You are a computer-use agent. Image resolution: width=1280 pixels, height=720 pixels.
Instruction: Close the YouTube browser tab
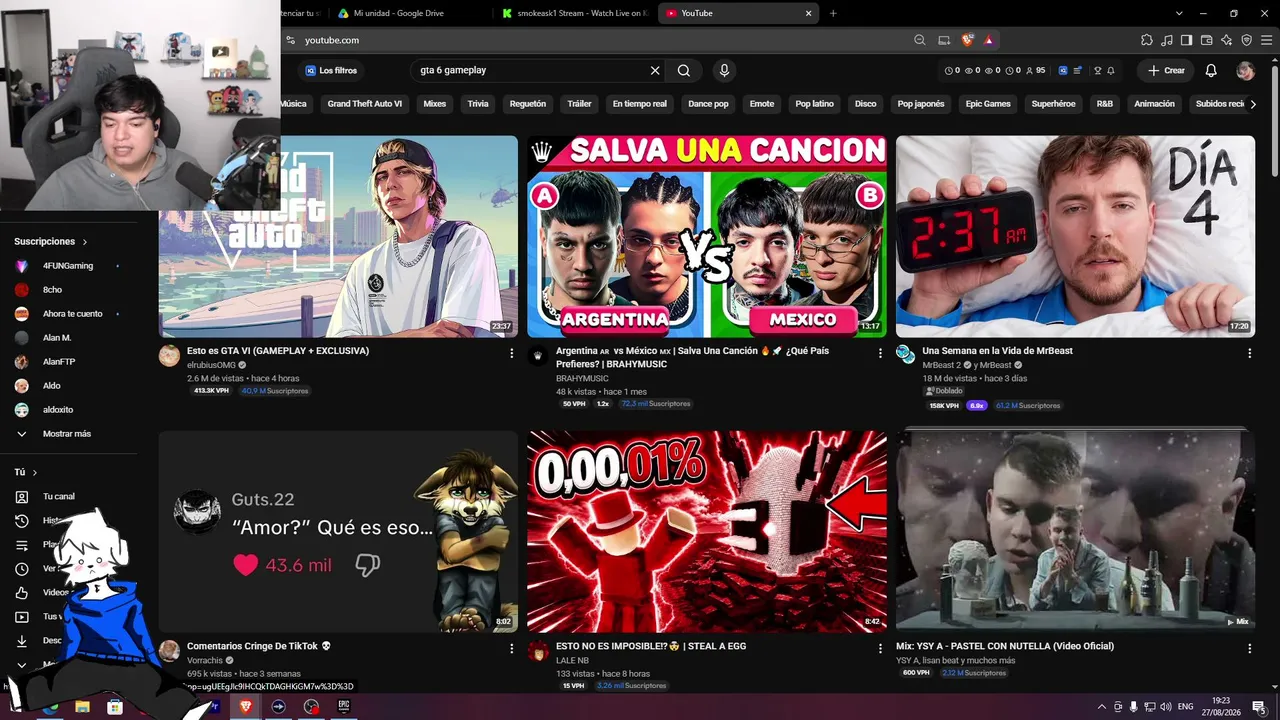coord(808,13)
